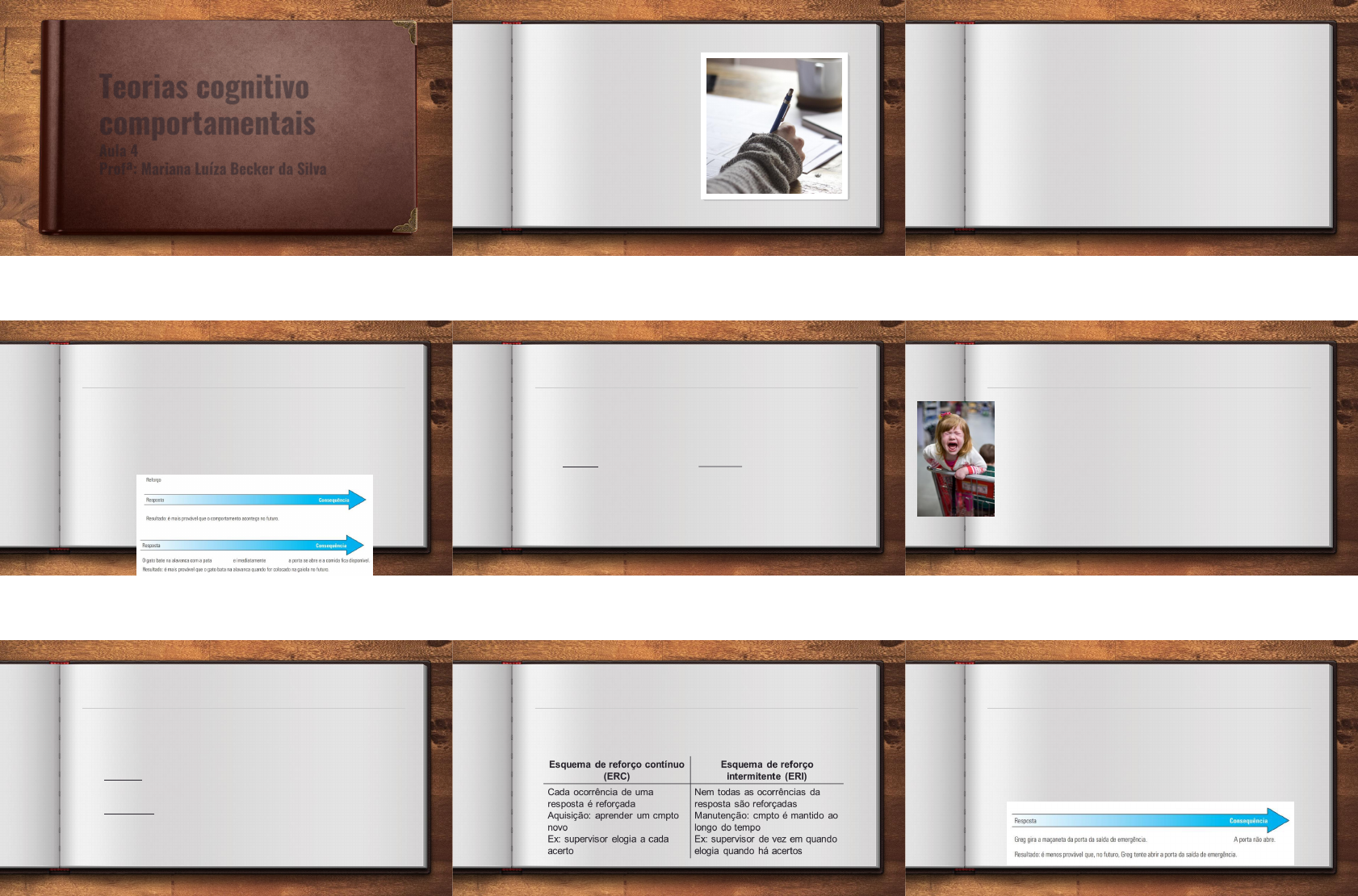Click 'Profª: Mariana Luíza Becker da Silva' subtitle
This screenshot has width=1358, height=896.
[213, 170]
